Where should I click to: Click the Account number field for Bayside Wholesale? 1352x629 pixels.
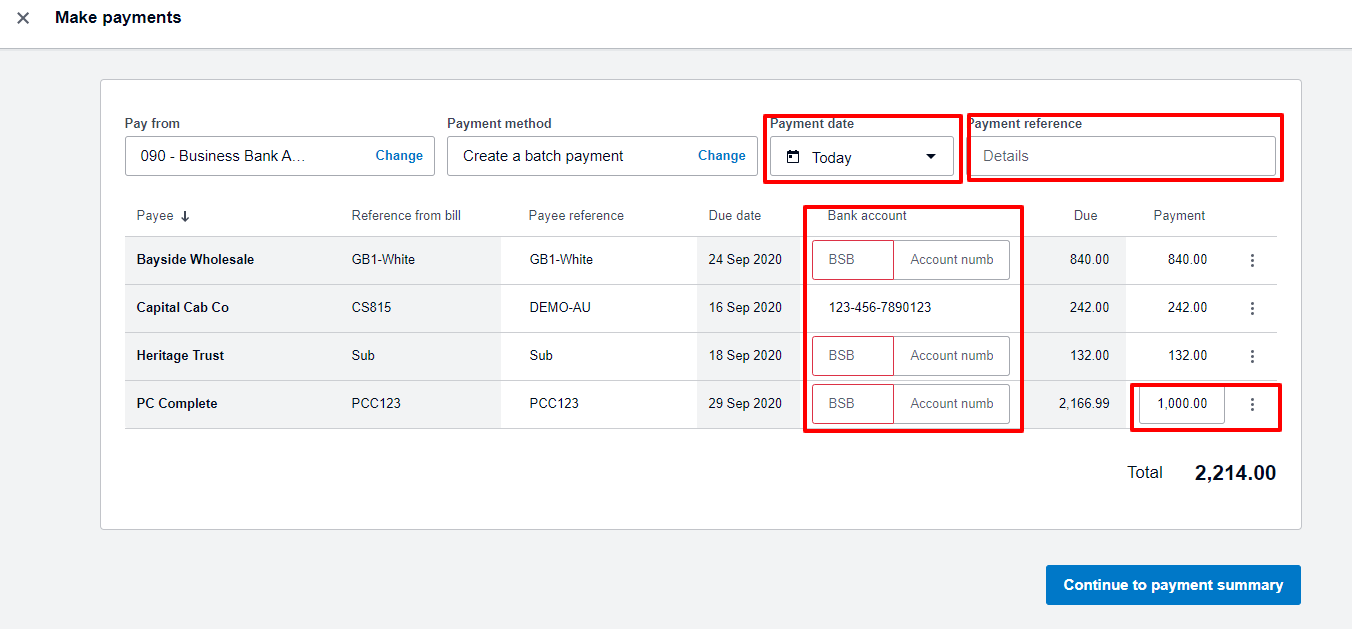pyautogui.click(x=951, y=259)
